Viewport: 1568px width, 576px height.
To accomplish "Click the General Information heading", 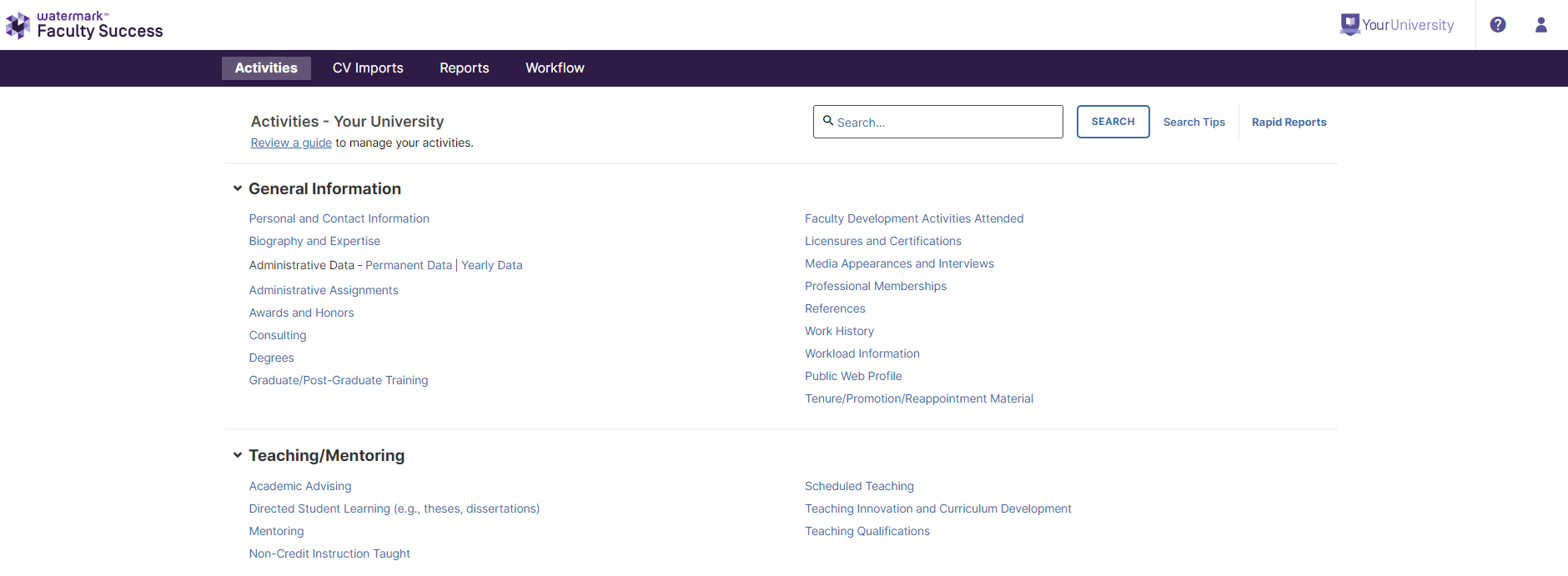I will pos(325,189).
